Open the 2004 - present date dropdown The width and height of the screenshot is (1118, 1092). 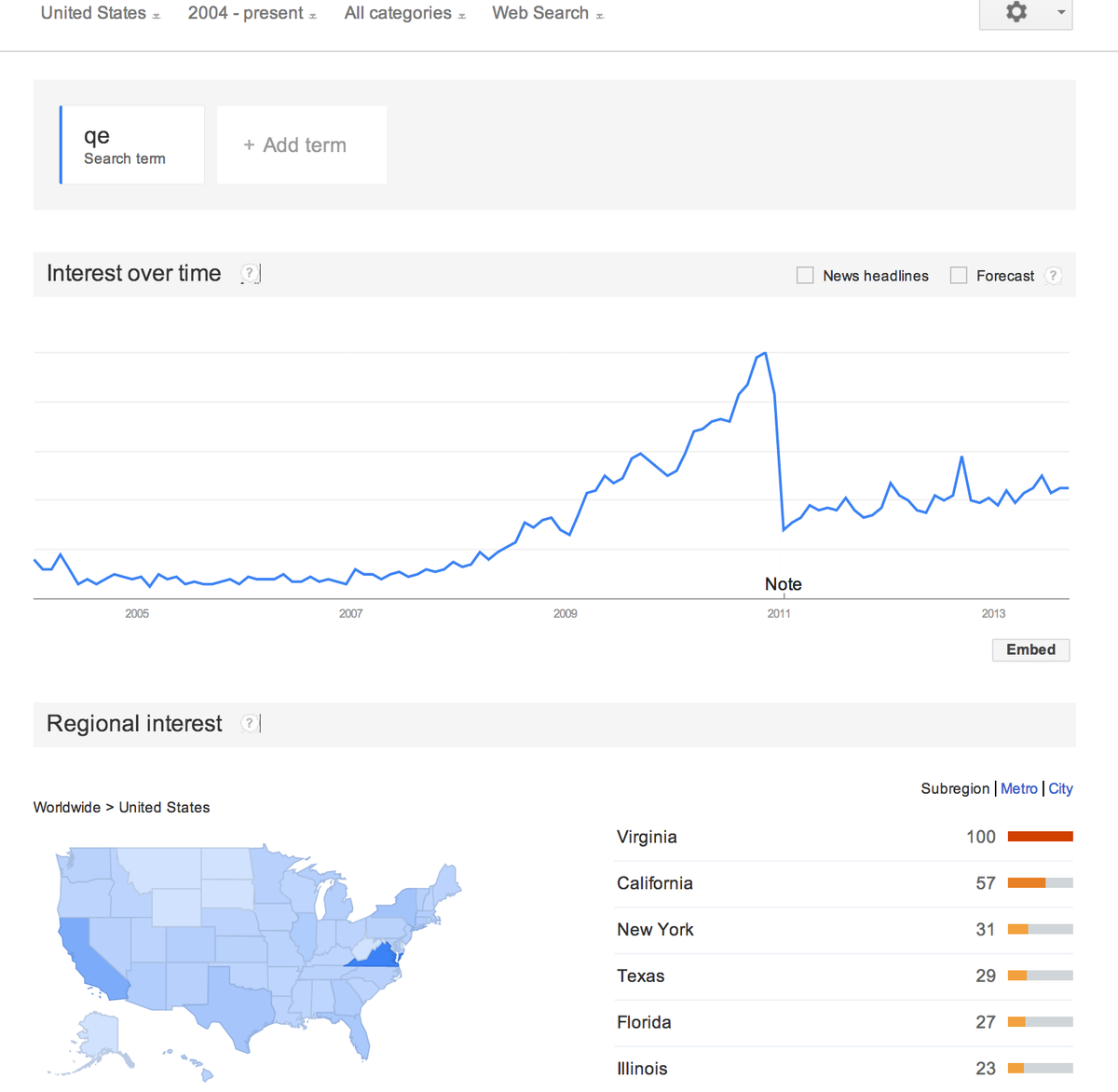[x=252, y=13]
